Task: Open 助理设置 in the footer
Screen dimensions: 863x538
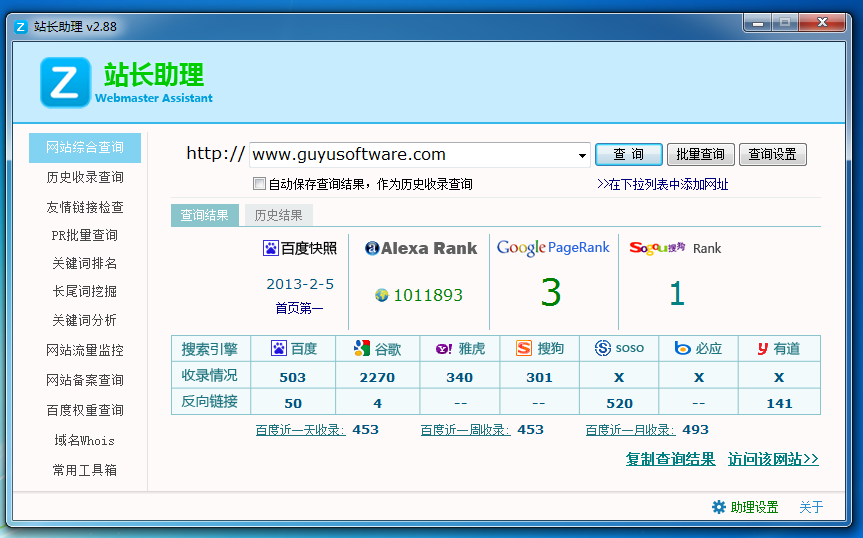Action: [755, 507]
